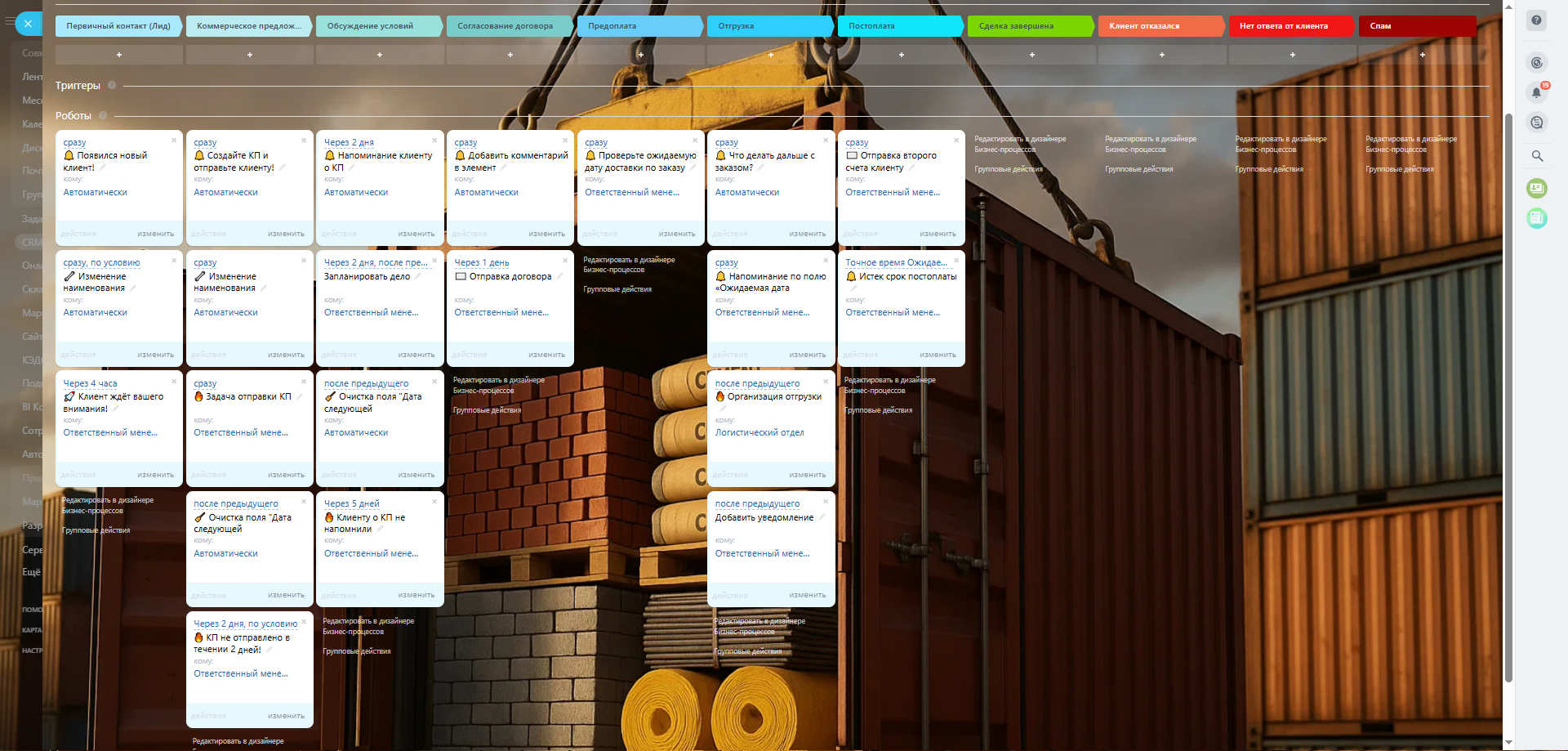Click 'изменить' on the 'Отправка договора' robot
The height and width of the screenshot is (751, 1568).
[x=546, y=355]
